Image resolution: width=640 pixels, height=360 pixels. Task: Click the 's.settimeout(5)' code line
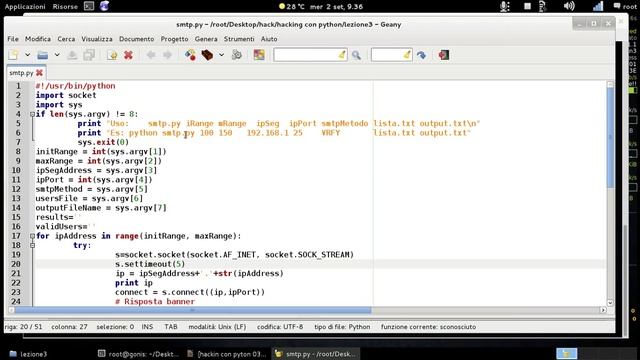[150, 264]
